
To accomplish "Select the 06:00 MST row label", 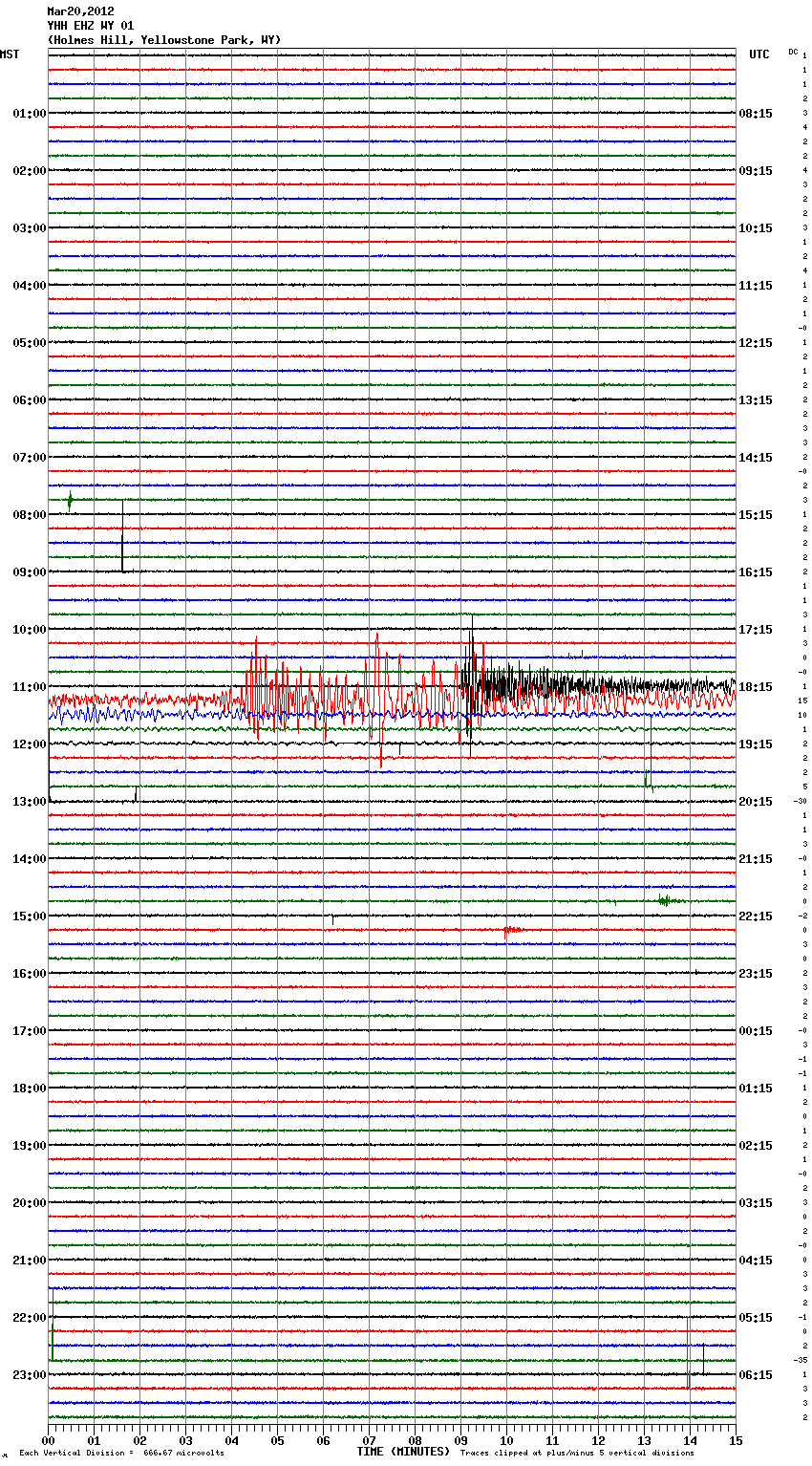I will point(30,400).
